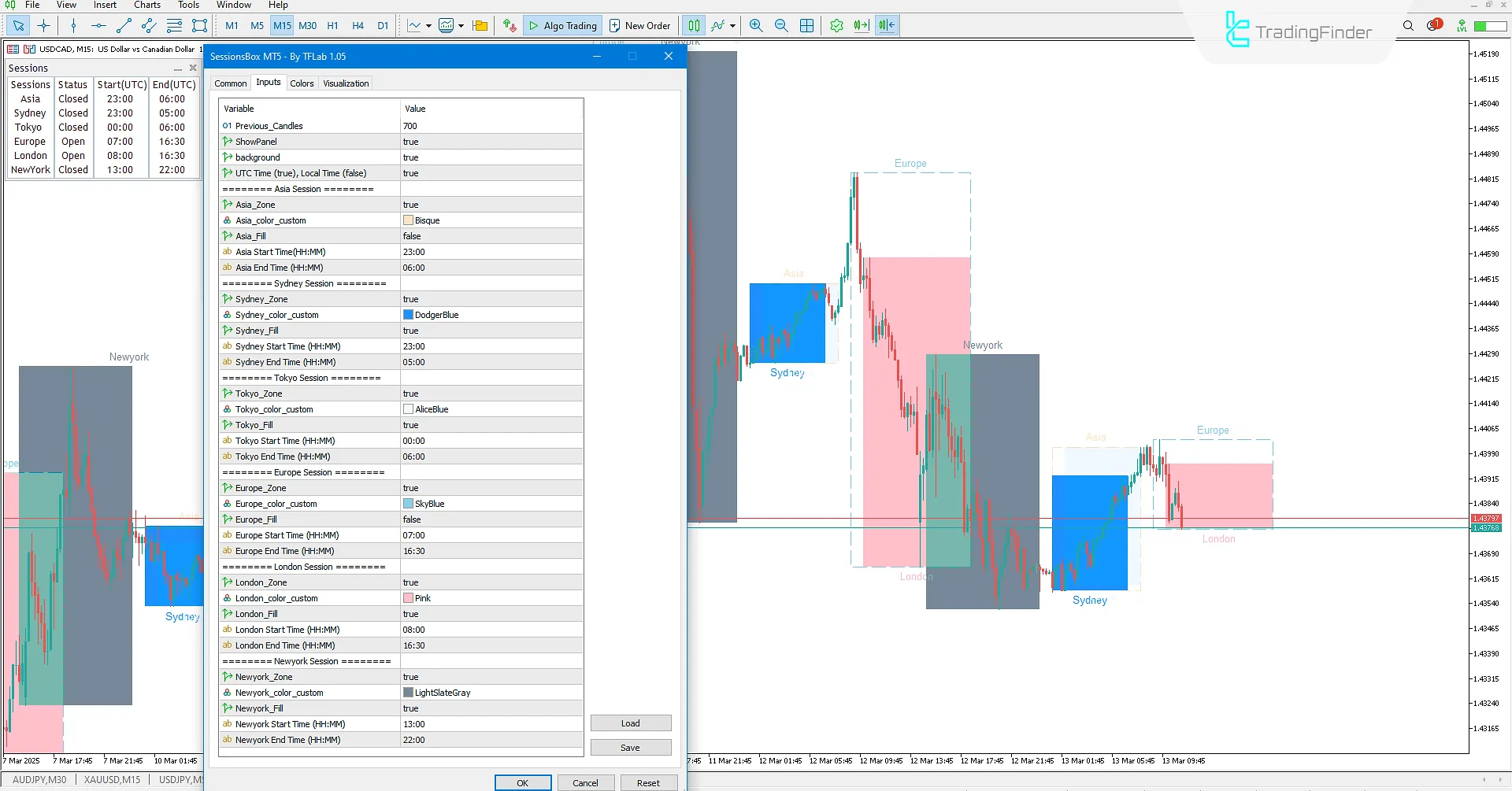Save the SessionsBox settings
Viewport: 1512px width, 791px height.
[630, 747]
